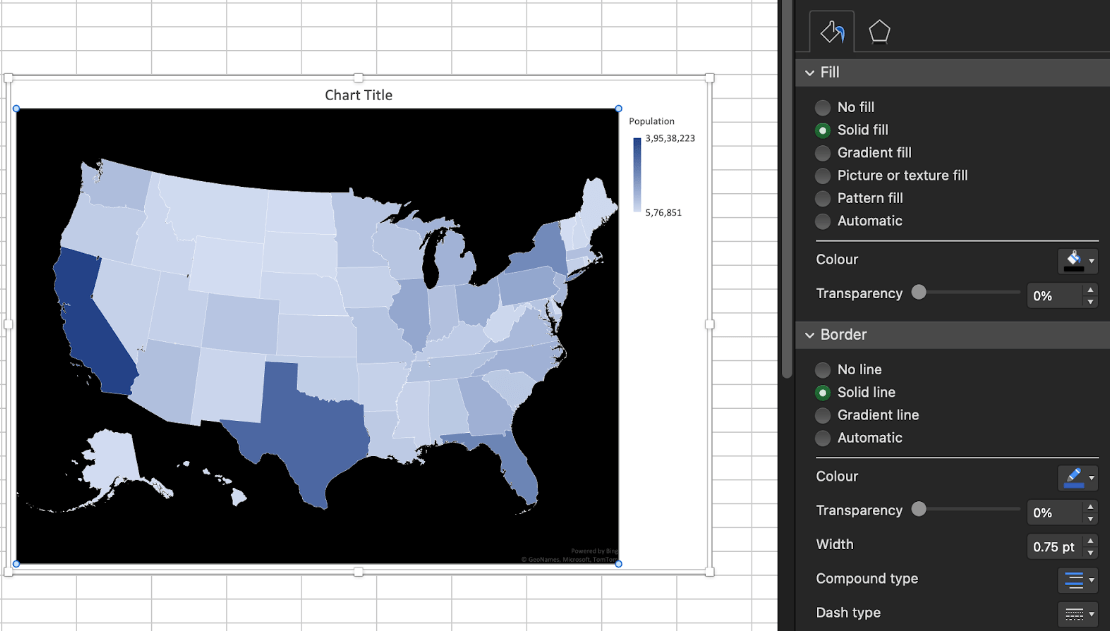Collapse the Border section
Screen dimensions: 1110x631
(810, 335)
